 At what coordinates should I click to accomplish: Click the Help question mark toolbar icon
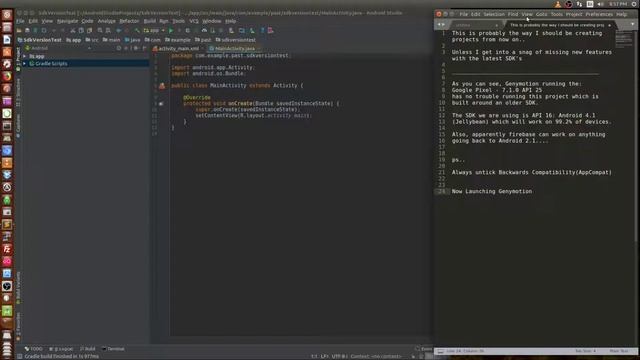[262, 31]
